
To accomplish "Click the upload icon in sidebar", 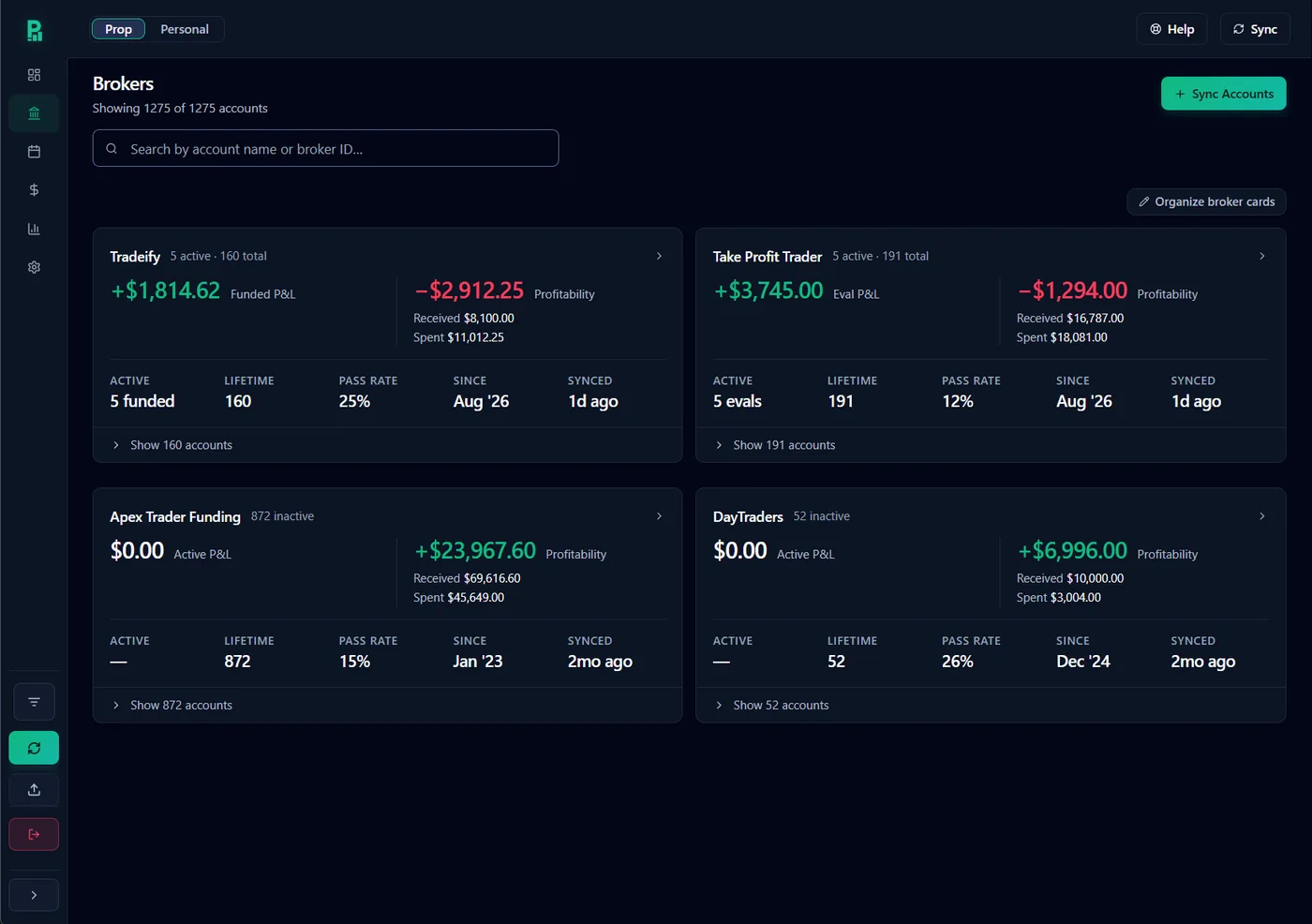I will 34,790.
